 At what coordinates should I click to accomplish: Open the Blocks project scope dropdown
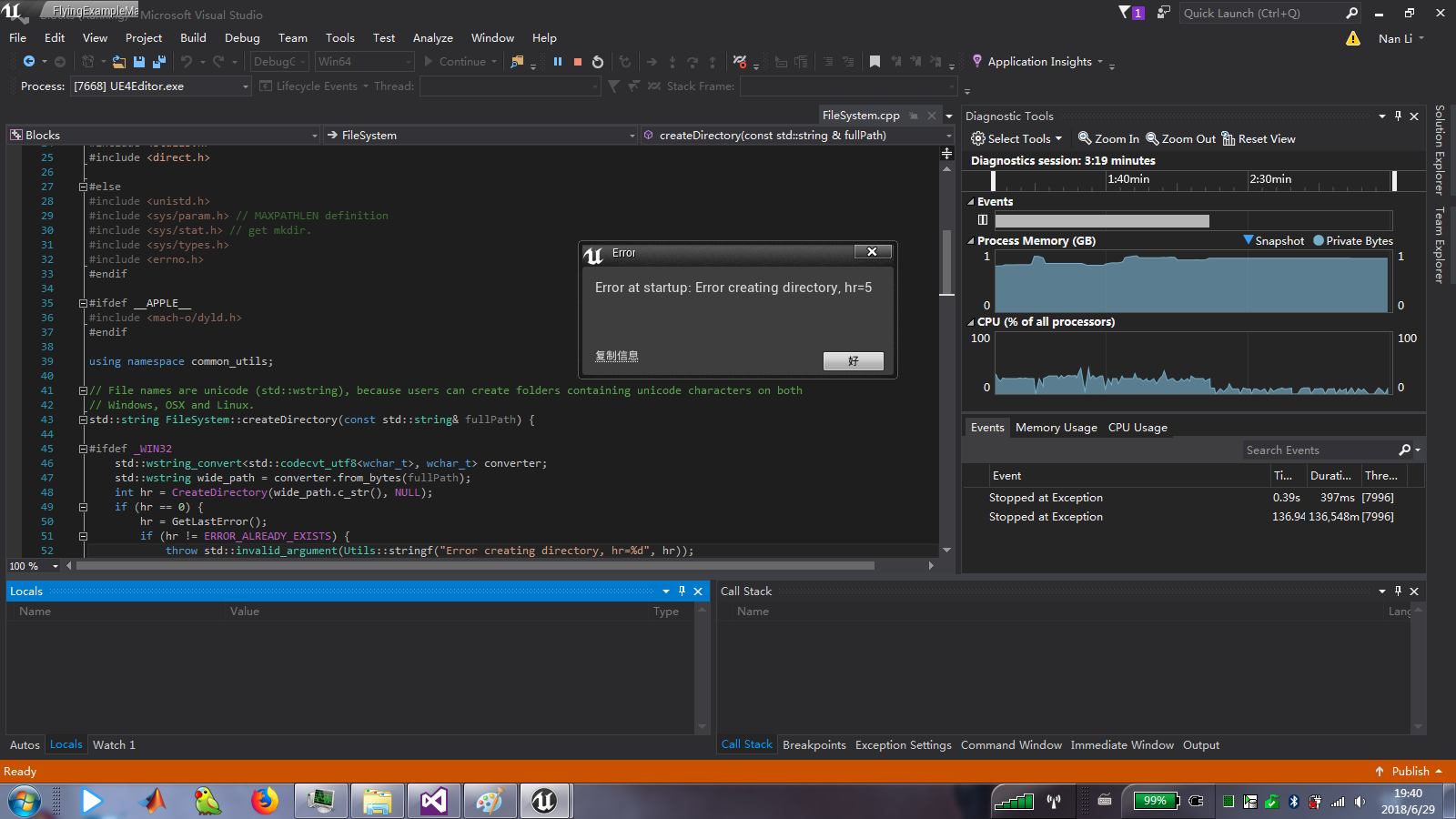pyautogui.click(x=164, y=135)
